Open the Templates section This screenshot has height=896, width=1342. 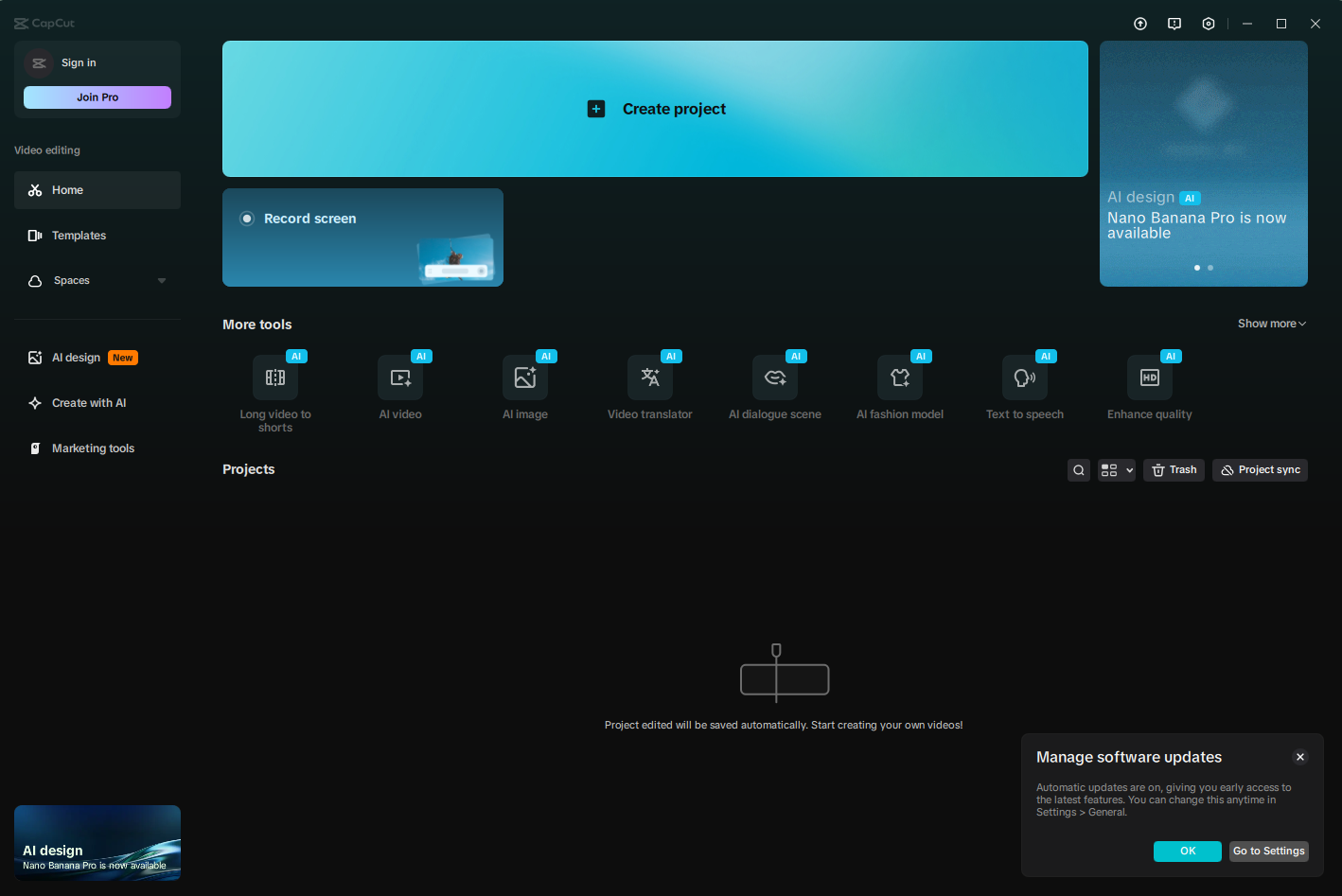[x=97, y=236]
